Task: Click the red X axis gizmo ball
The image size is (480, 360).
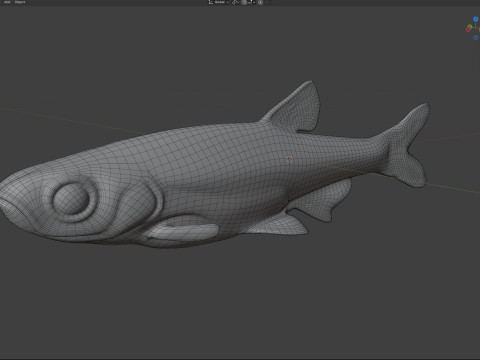Action: tap(468, 29)
